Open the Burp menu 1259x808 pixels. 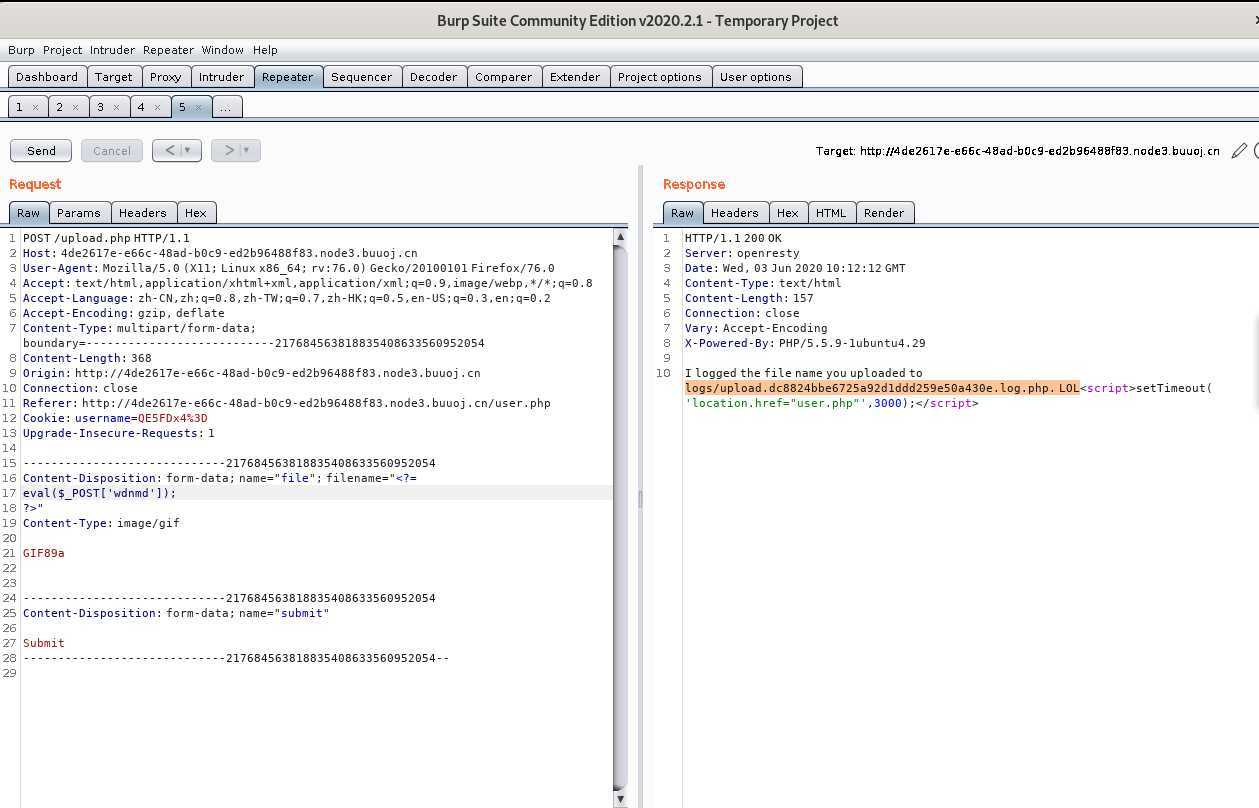coord(21,50)
